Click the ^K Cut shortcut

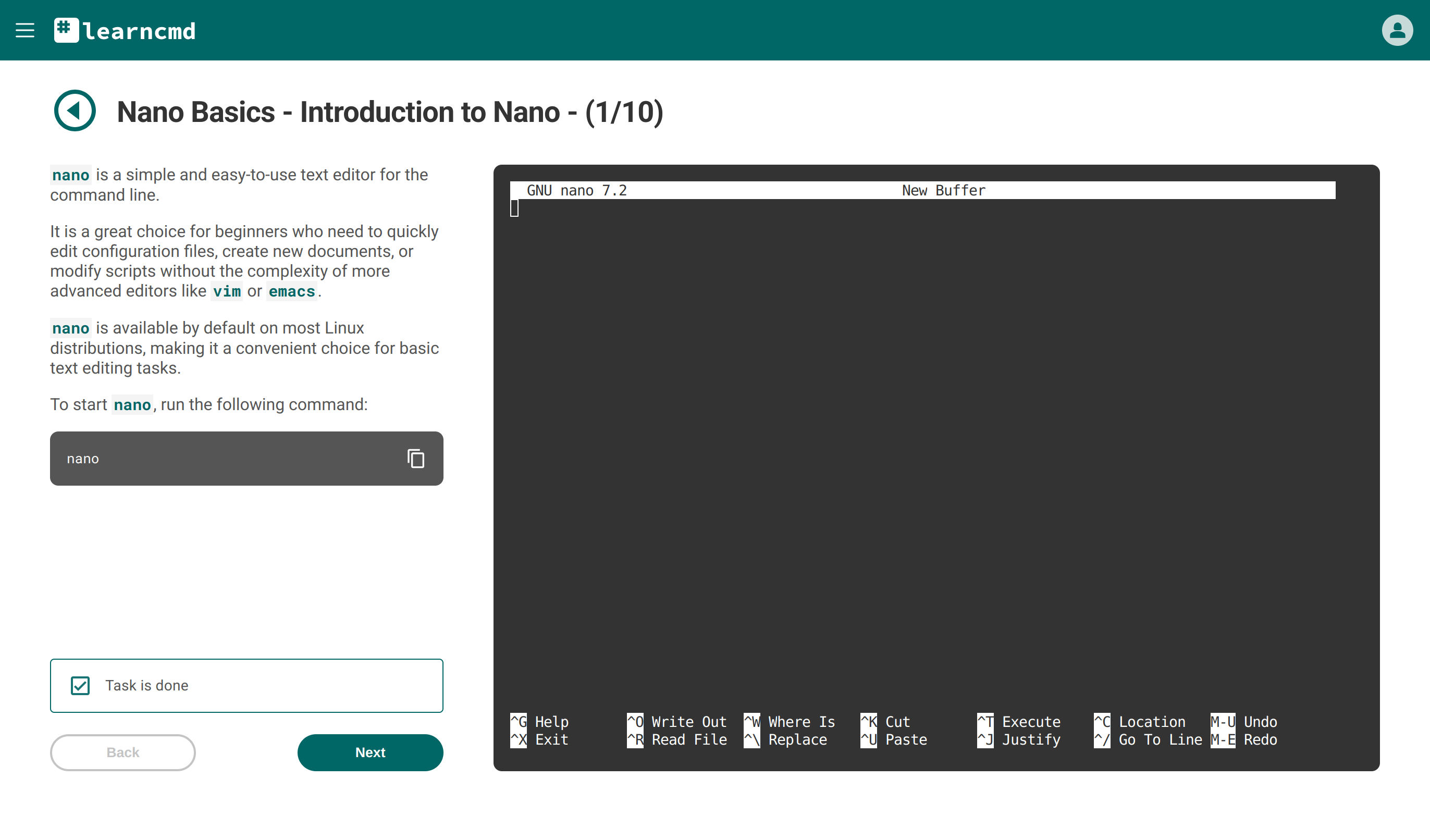pyautogui.click(x=885, y=721)
